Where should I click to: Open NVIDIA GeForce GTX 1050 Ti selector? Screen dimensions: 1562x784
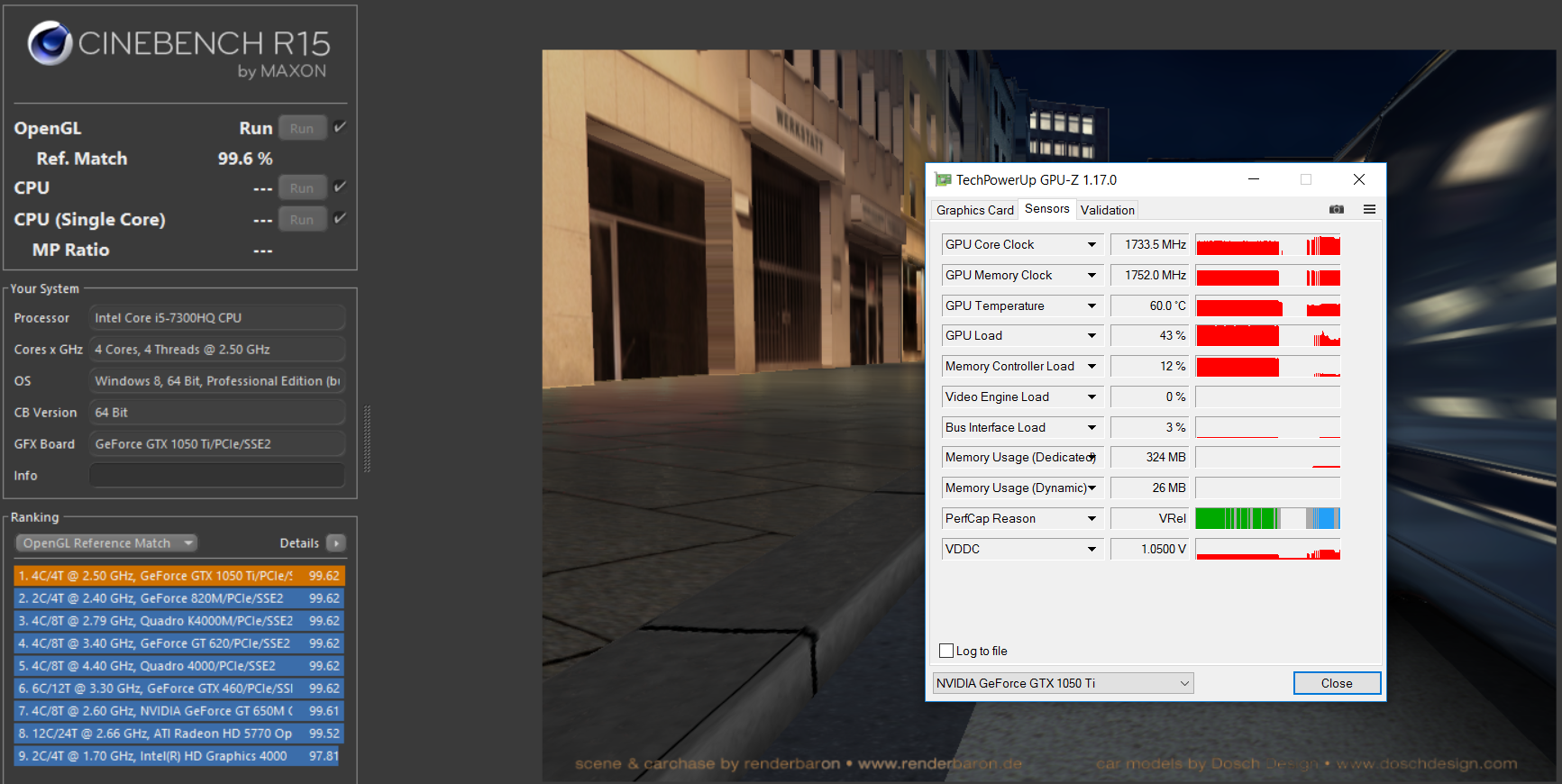coord(1063,683)
